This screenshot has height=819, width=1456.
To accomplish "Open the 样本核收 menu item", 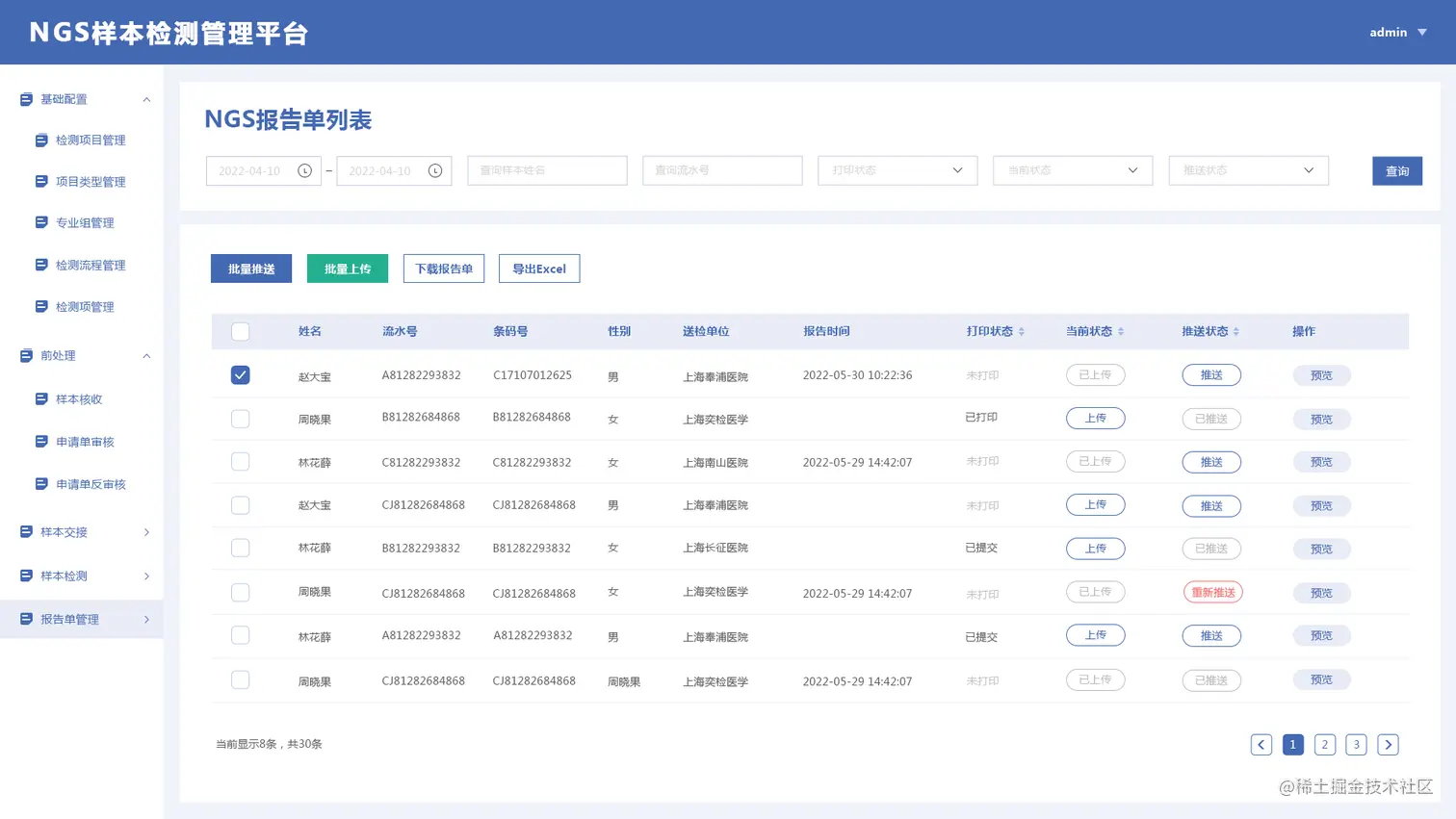I will [x=79, y=399].
